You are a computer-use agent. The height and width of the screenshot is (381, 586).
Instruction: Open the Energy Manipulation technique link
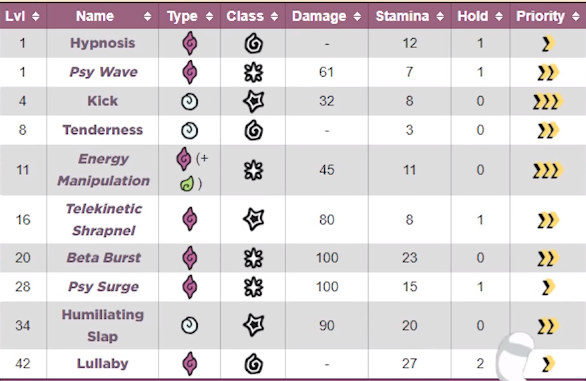104,170
